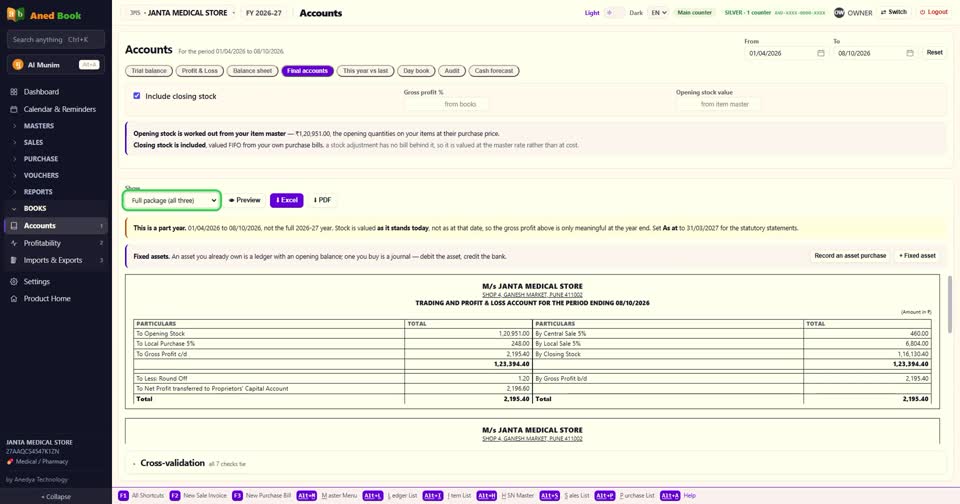960x504 pixels.
Task: Download the Excel export
Action: [287, 200]
